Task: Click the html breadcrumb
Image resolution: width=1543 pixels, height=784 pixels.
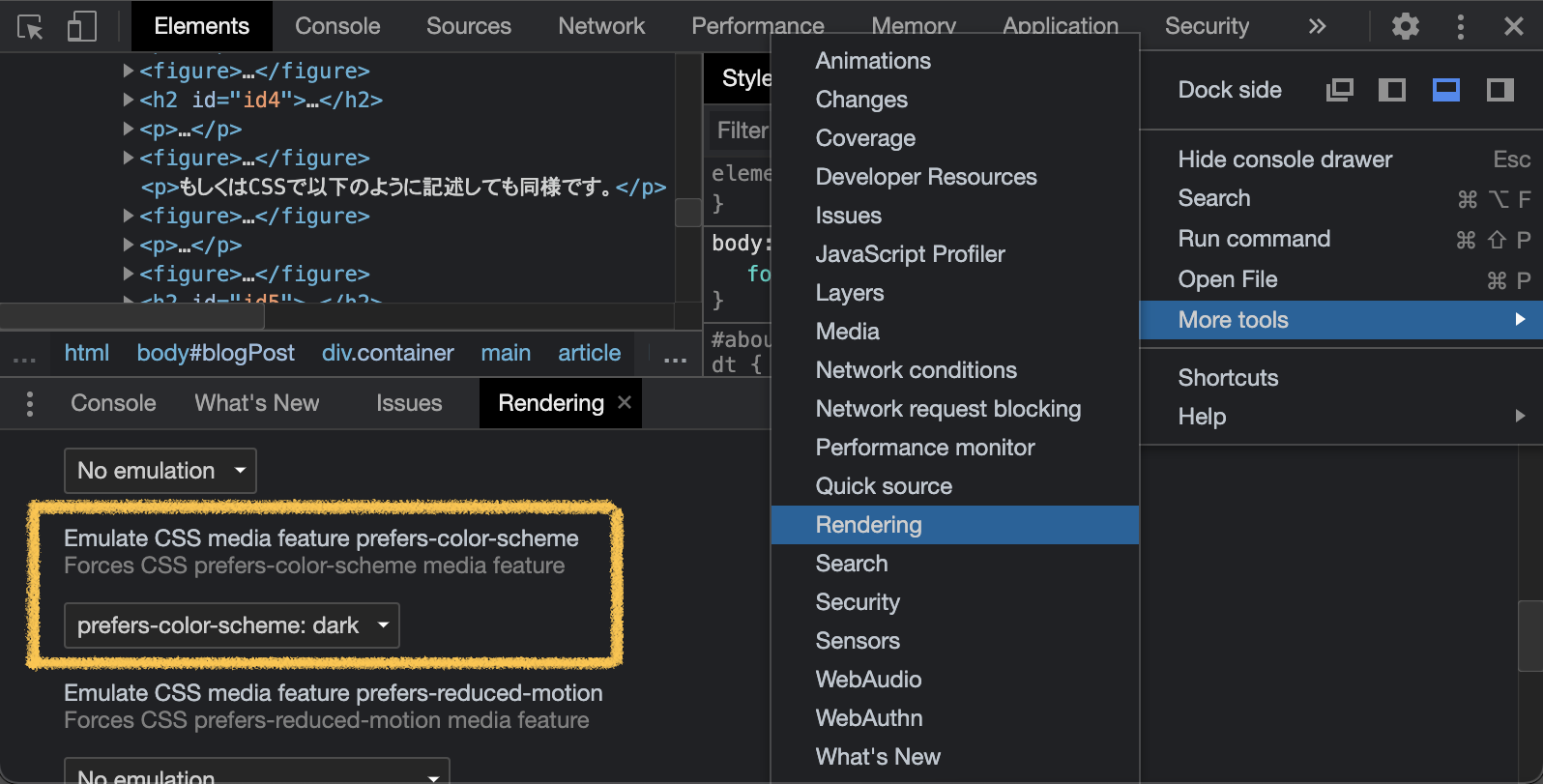Action: tap(87, 353)
